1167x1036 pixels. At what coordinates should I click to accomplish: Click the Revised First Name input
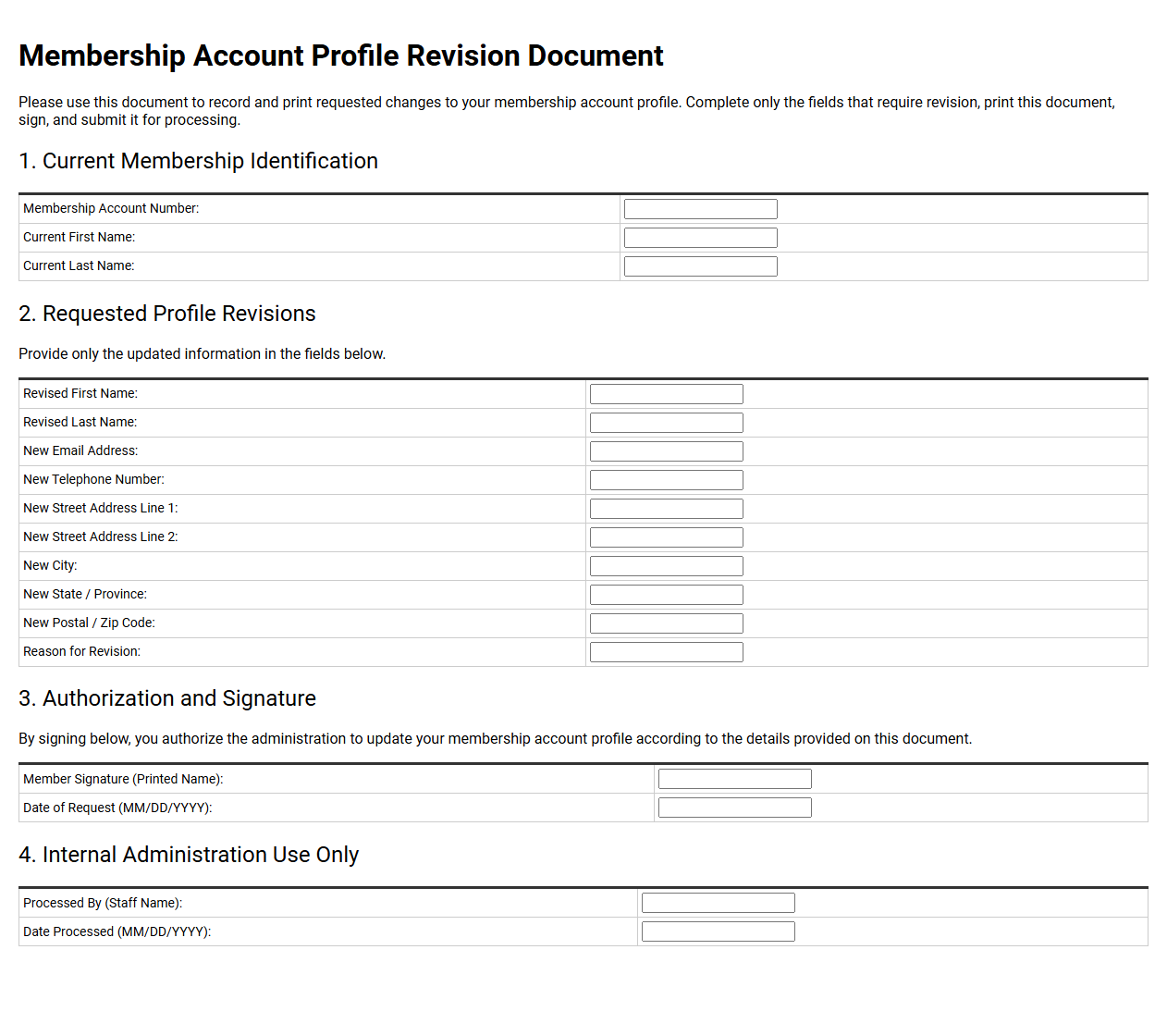tap(667, 394)
